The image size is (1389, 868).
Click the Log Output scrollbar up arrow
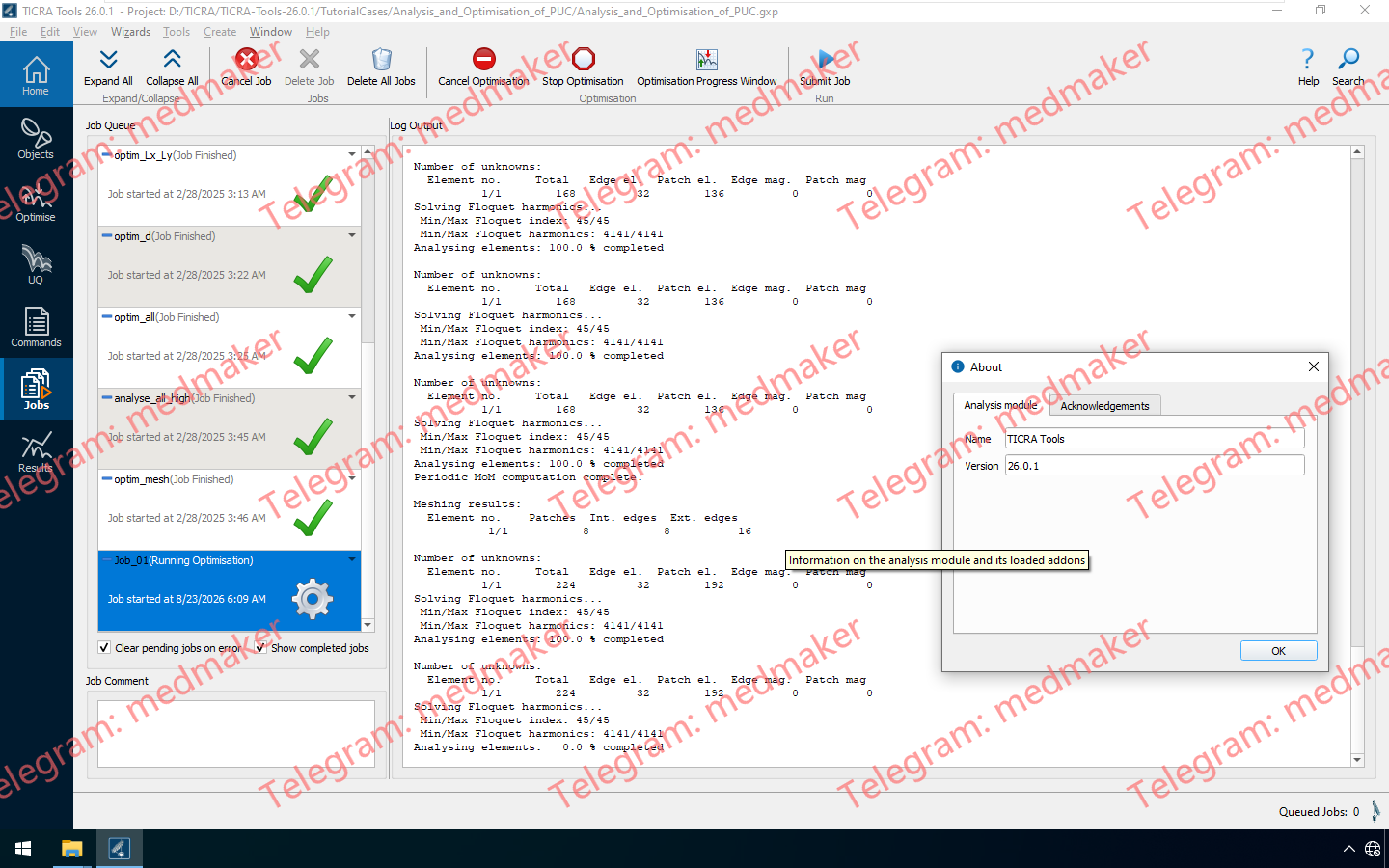coord(1357,151)
